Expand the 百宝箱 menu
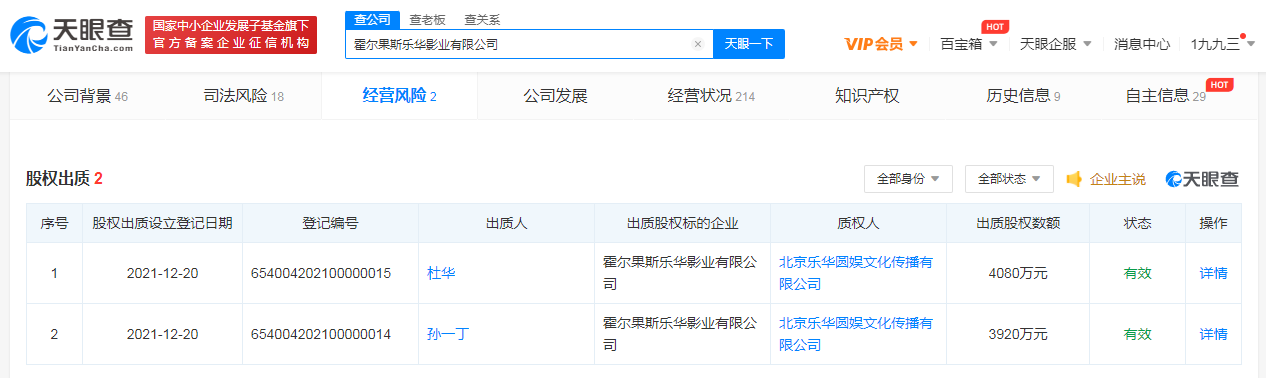The height and width of the screenshot is (378, 1266). [x=969, y=44]
